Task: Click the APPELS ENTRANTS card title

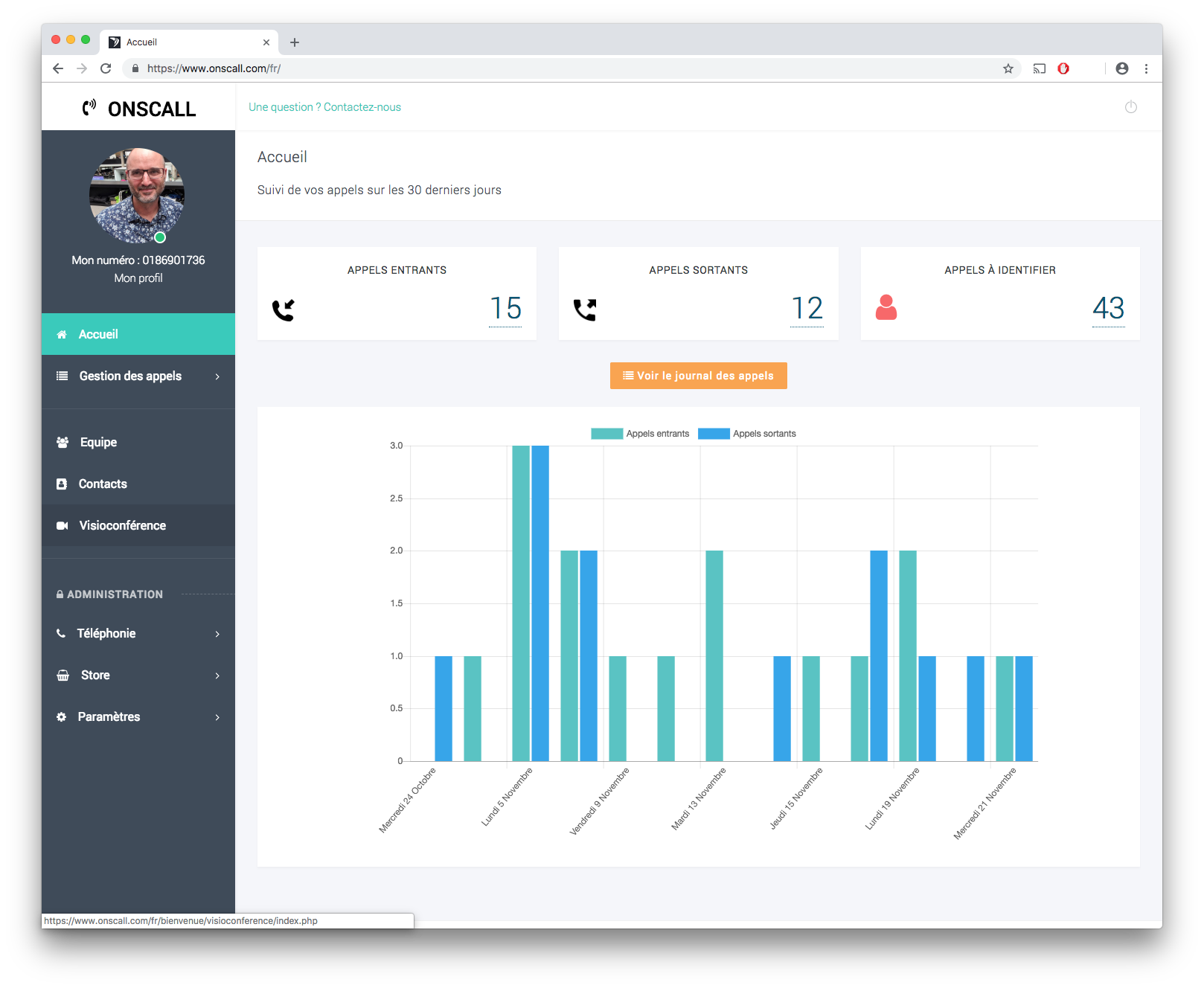Action: [x=397, y=270]
